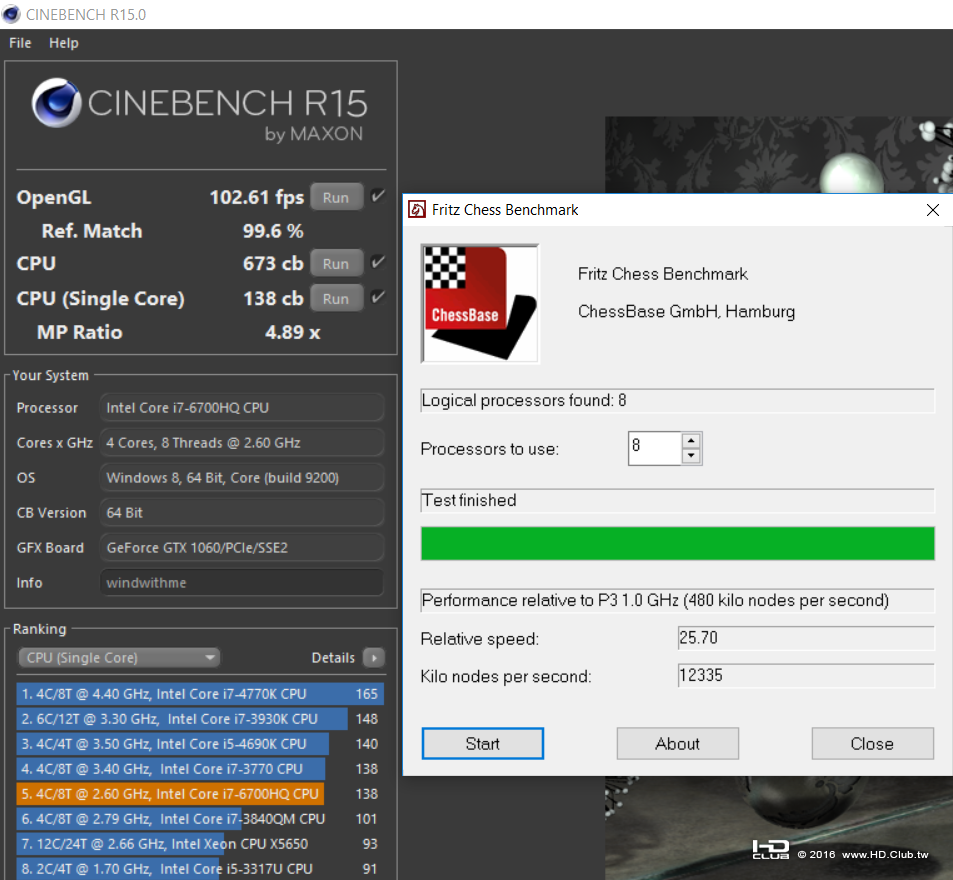
Task: Run the CPU benchmark
Action: [x=336, y=264]
